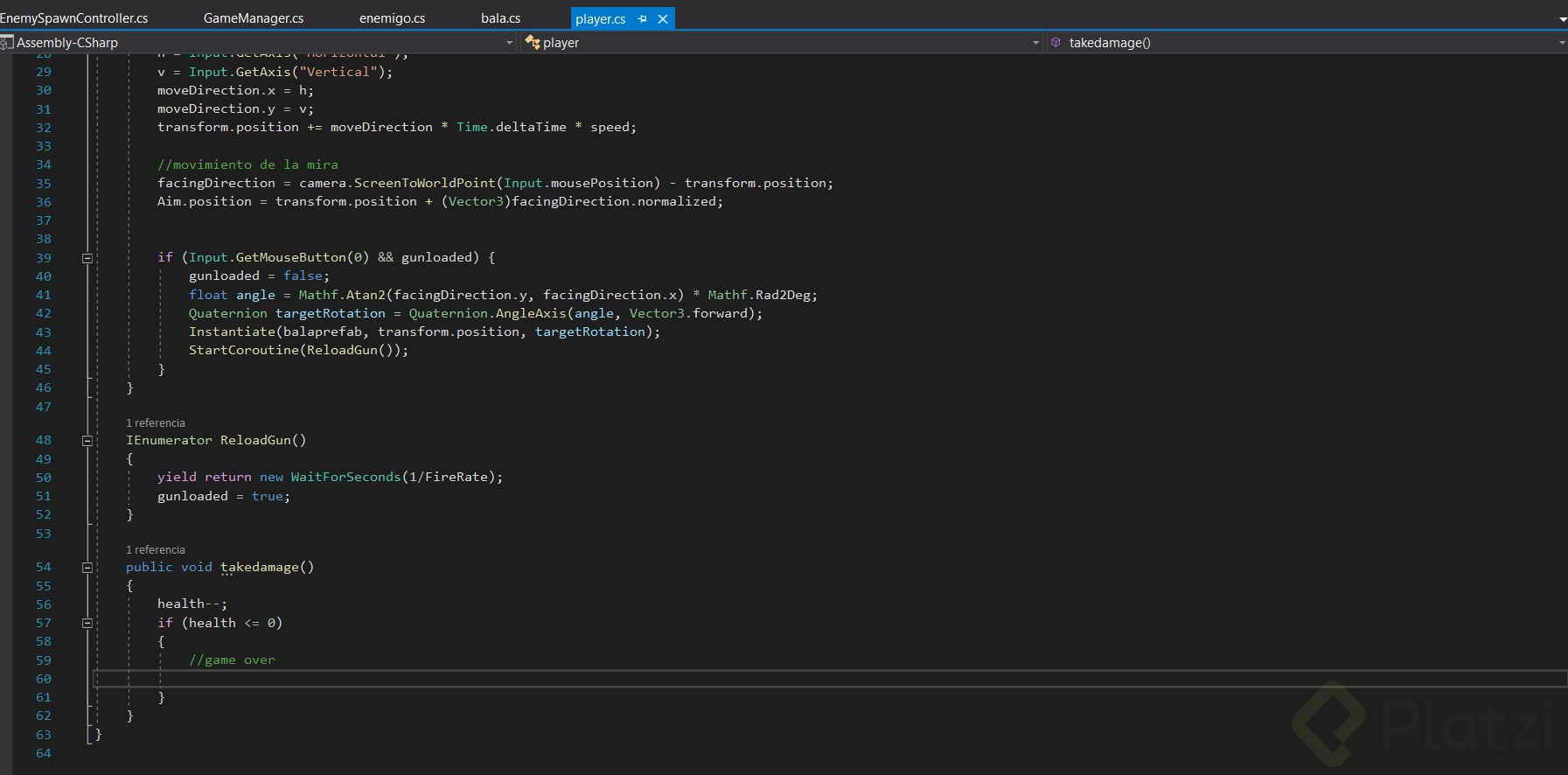
Task: Click the player class icon
Action: coord(532,42)
